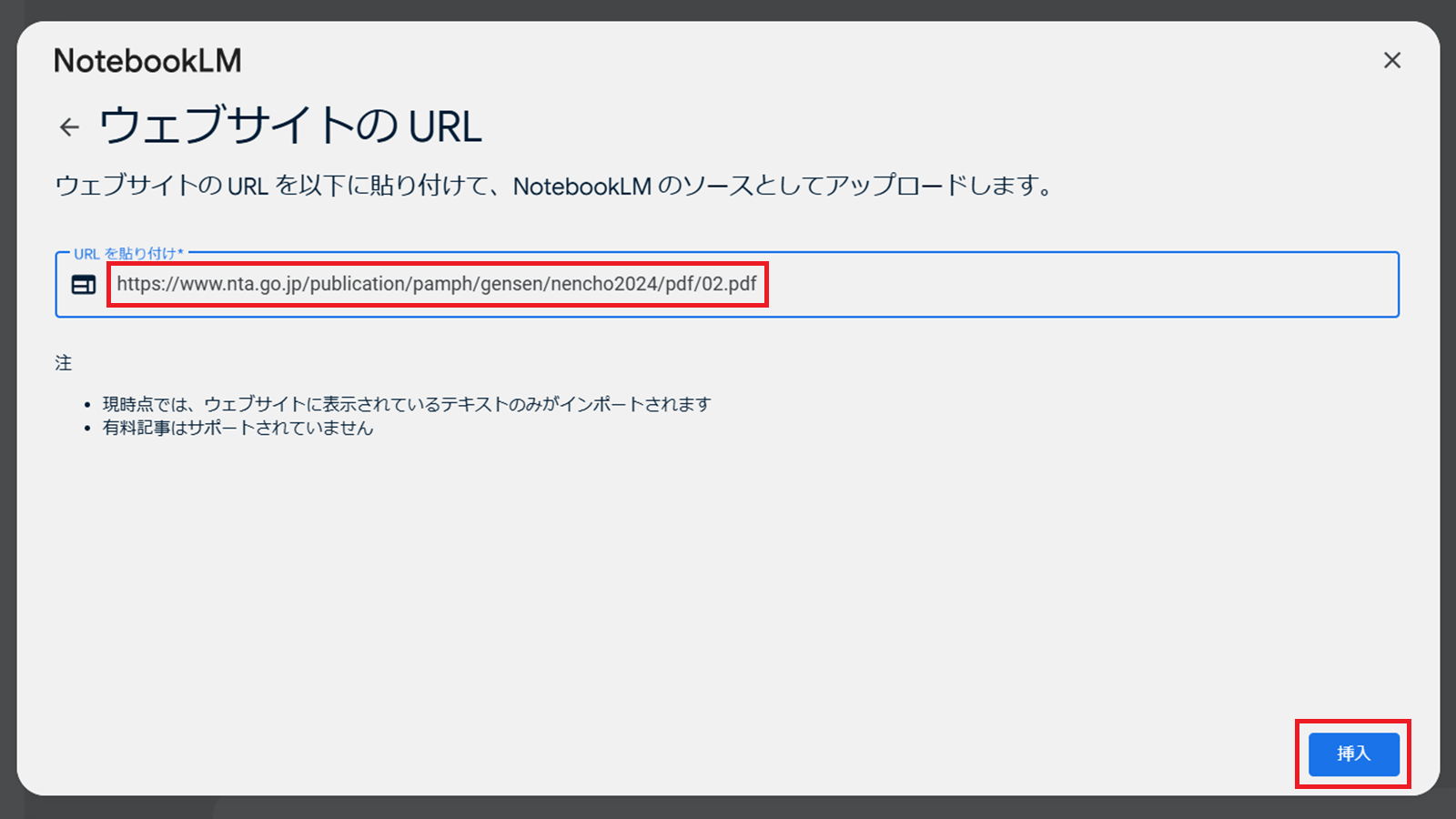Select the description text about uploading sources
This screenshot has height=819, width=1456.
(555, 186)
